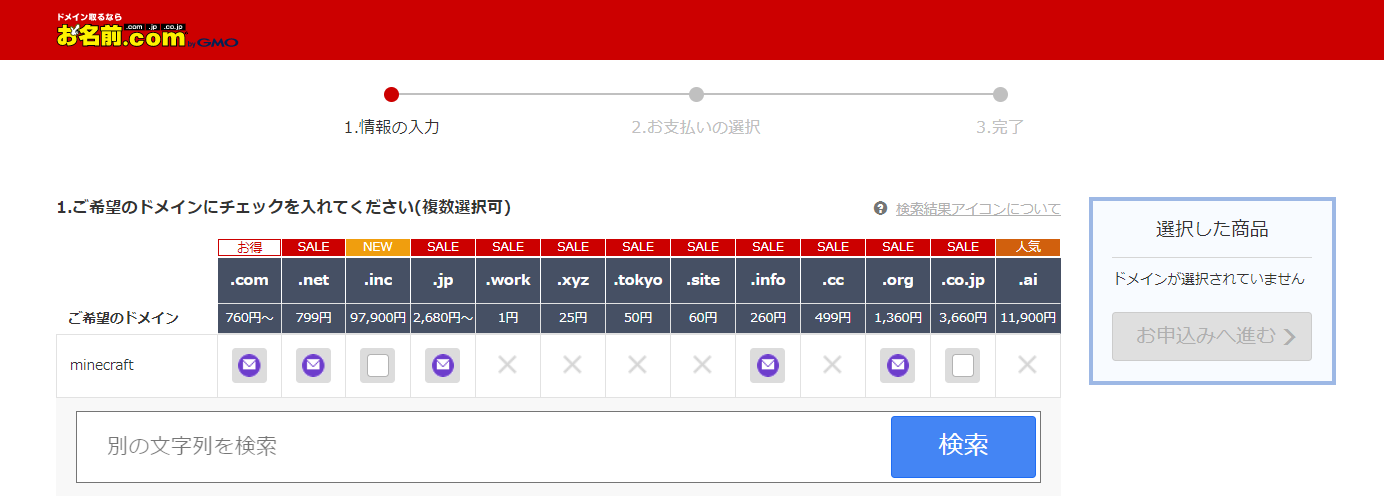Click the X icon under .ai
1384x496 pixels.
1027,366
